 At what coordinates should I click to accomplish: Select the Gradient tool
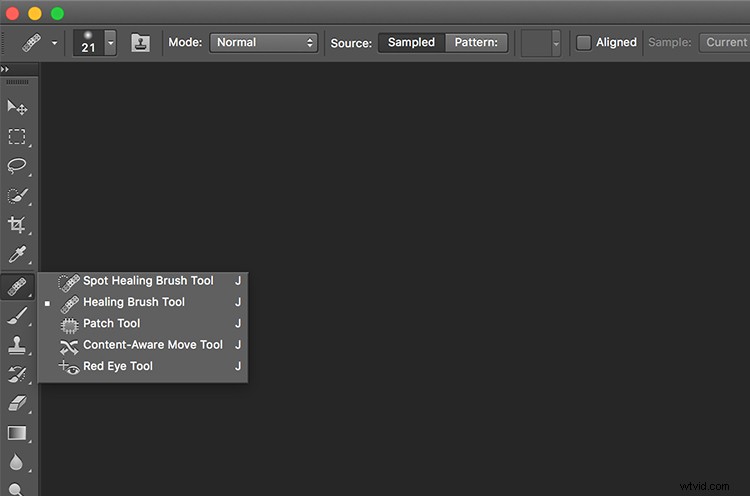pos(17,433)
